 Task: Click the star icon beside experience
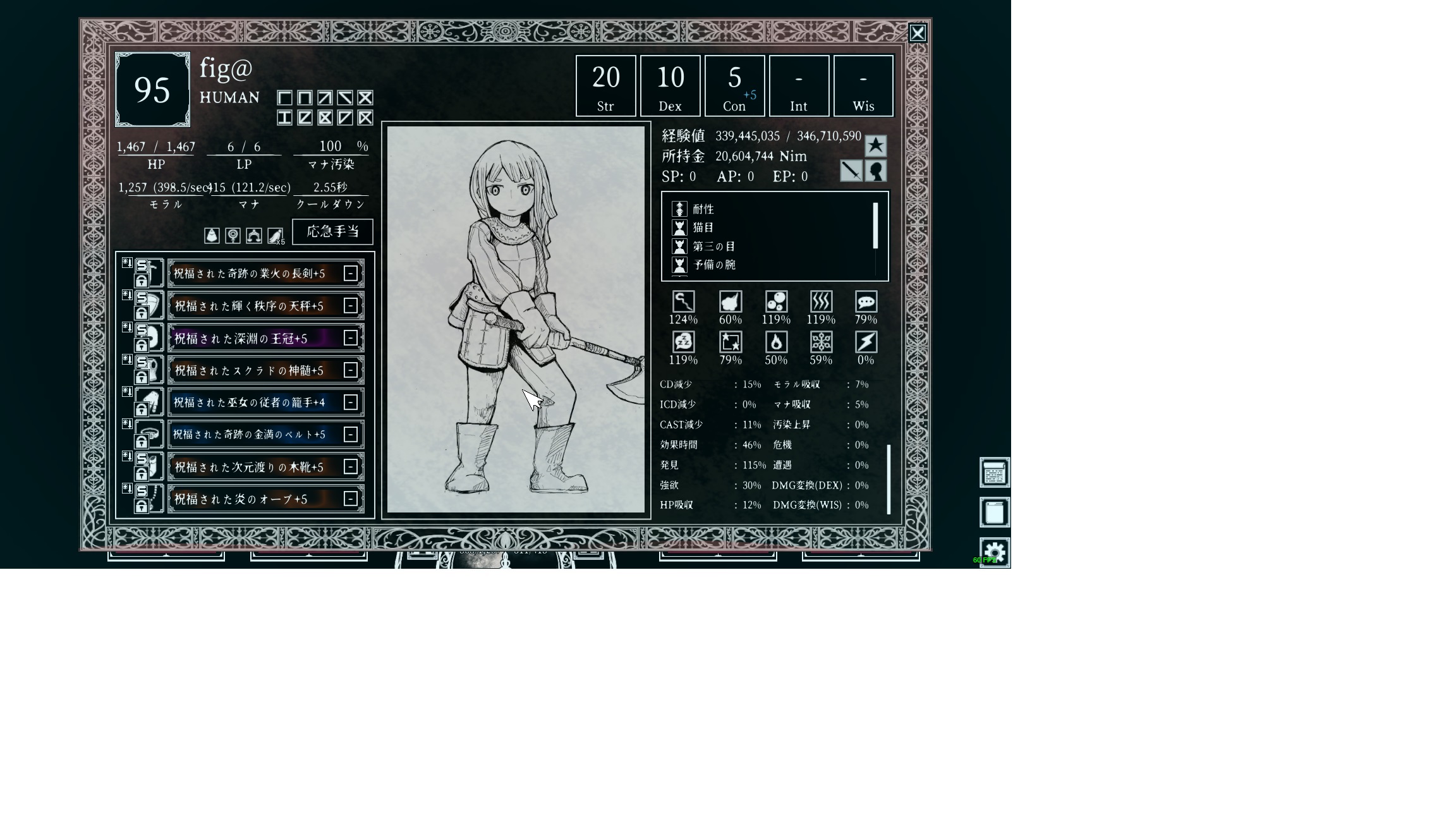[875, 146]
